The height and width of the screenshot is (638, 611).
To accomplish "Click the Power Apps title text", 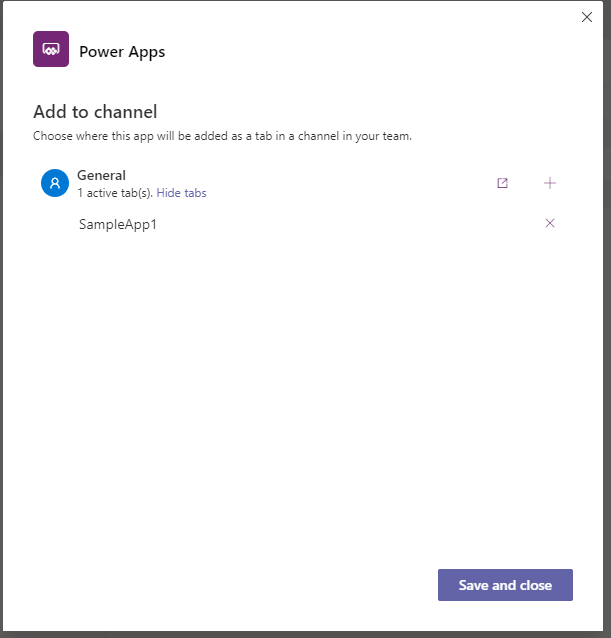I will [122, 52].
